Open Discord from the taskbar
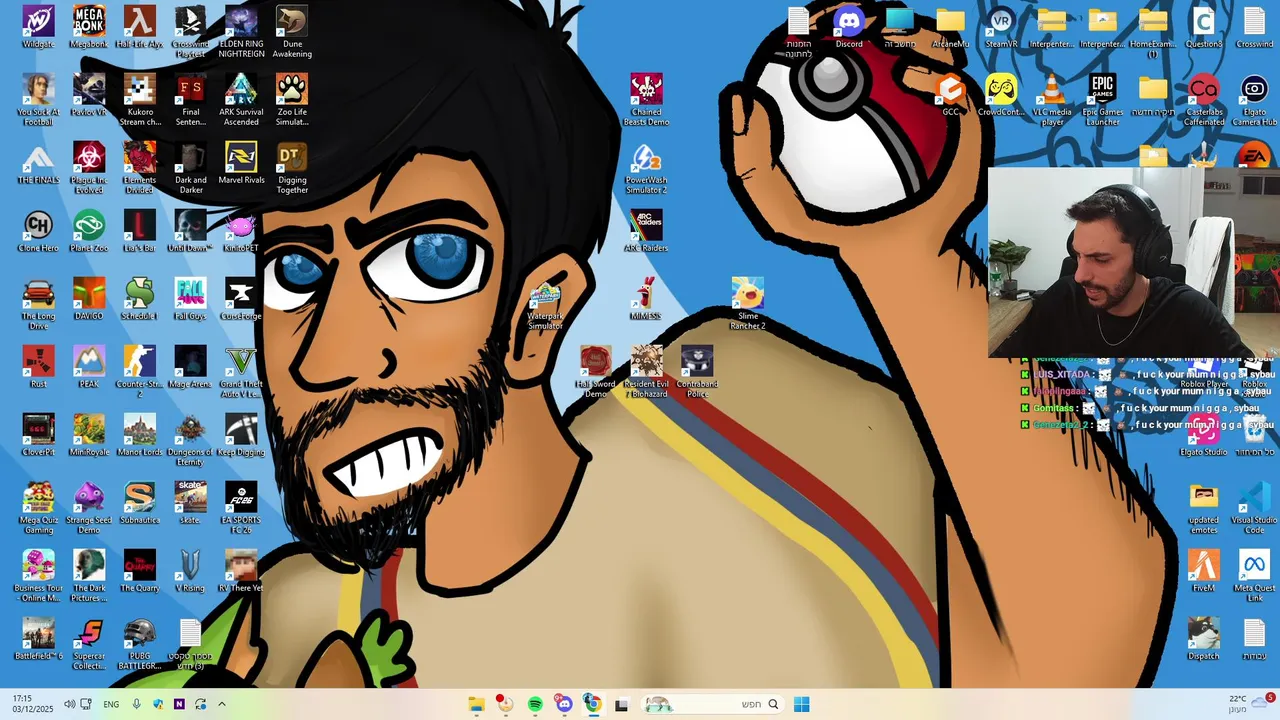Screen dimensions: 1280x720 (564, 704)
